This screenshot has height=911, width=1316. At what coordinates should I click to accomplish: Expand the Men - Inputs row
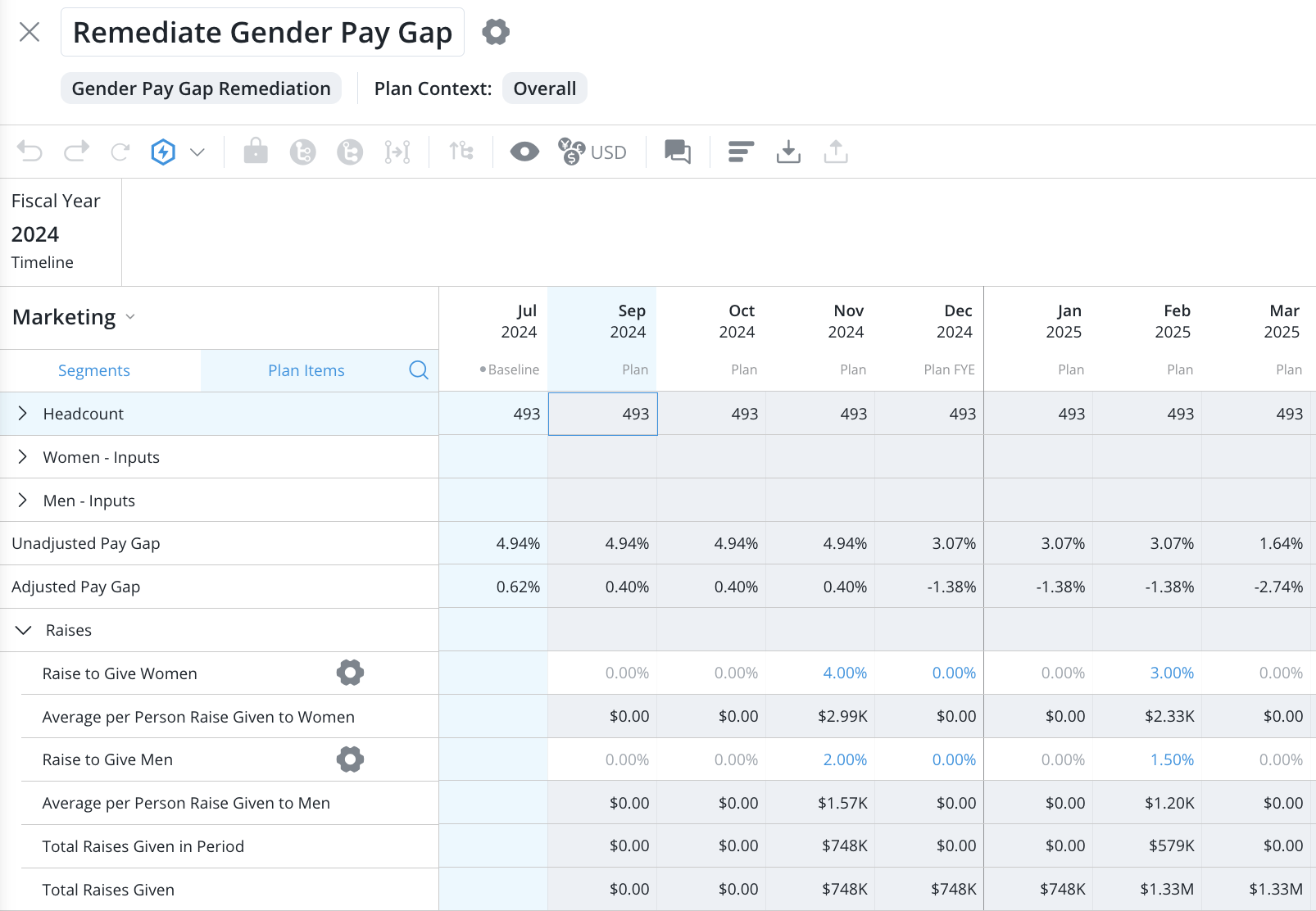[x=23, y=501]
